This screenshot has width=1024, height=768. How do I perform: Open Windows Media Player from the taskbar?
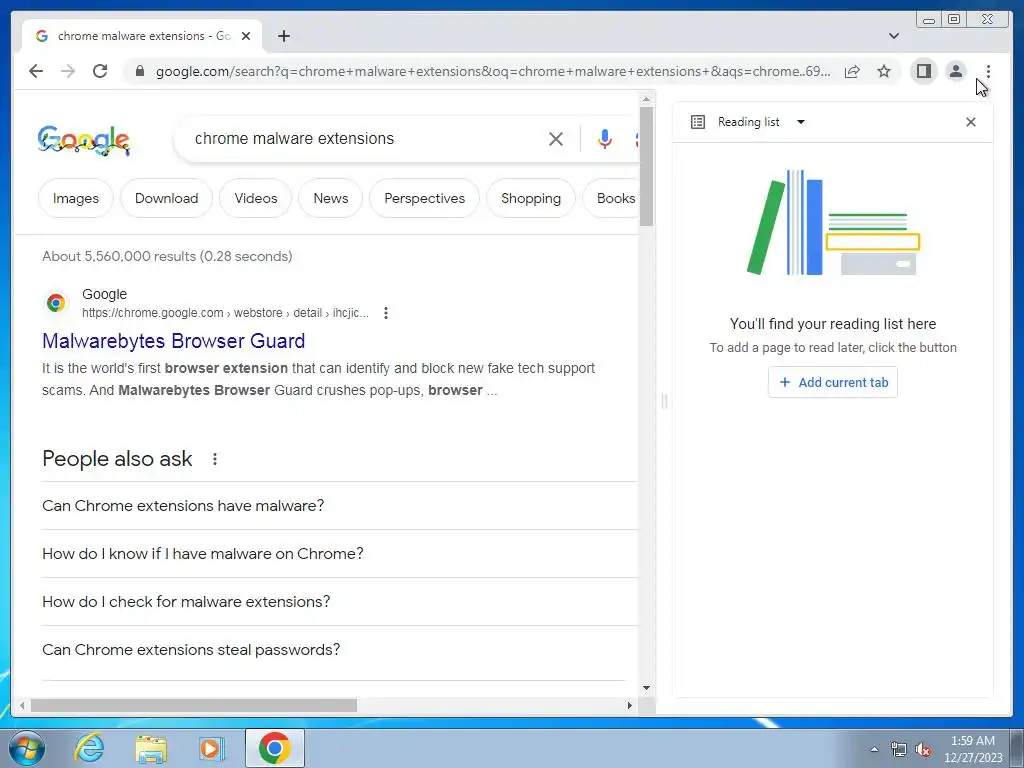(212, 748)
